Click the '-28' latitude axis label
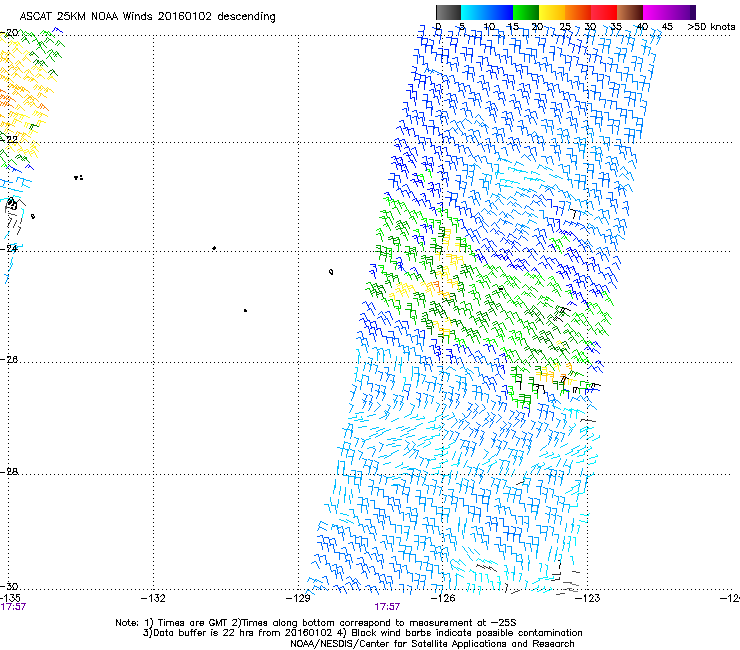The width and height of the screenshot is (740, 650). pos(10,472)
